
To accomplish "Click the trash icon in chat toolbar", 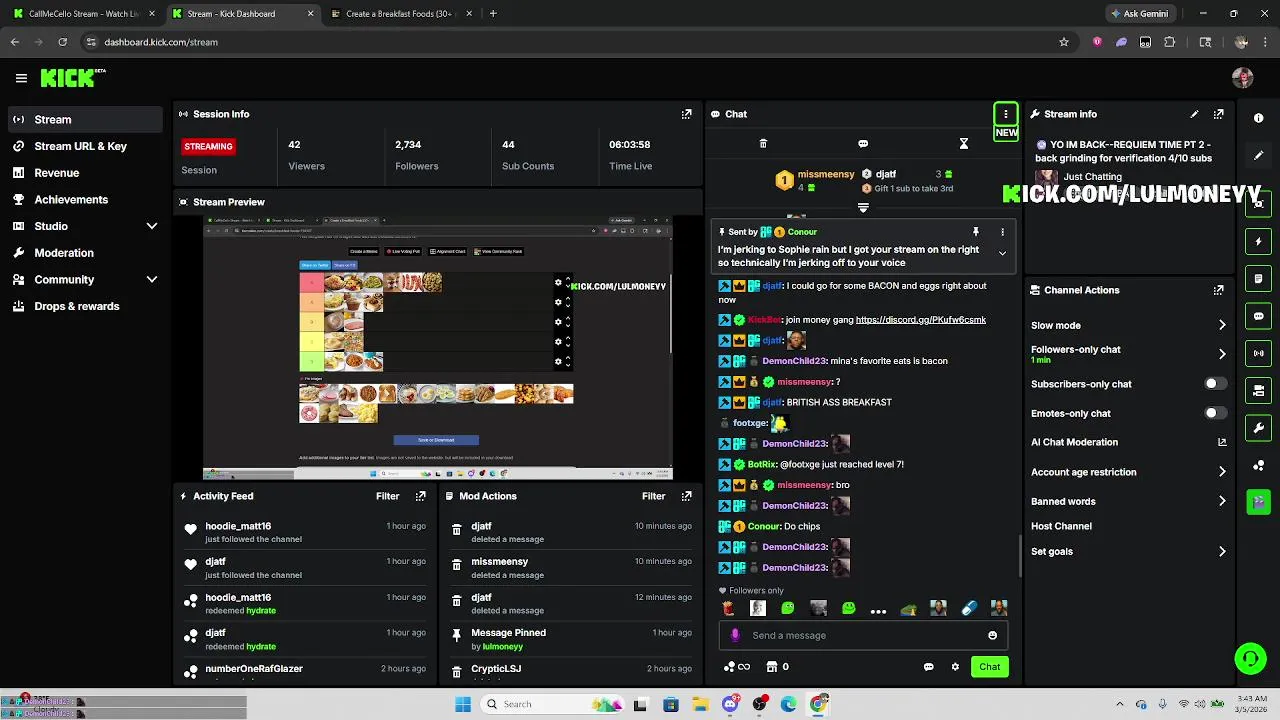I will pos(763,144).
